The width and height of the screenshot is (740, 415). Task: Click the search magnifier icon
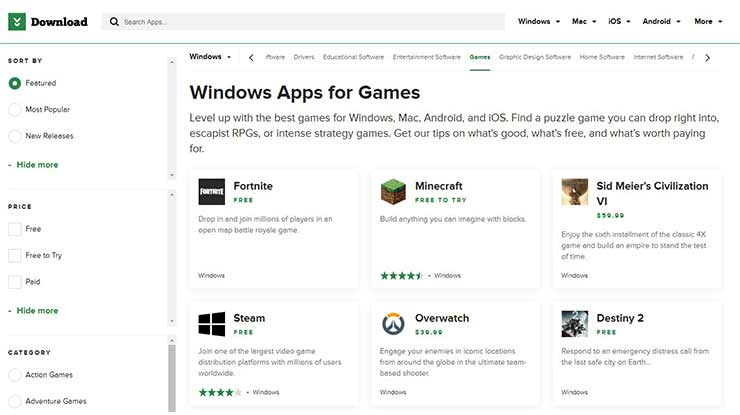[114, 22]
